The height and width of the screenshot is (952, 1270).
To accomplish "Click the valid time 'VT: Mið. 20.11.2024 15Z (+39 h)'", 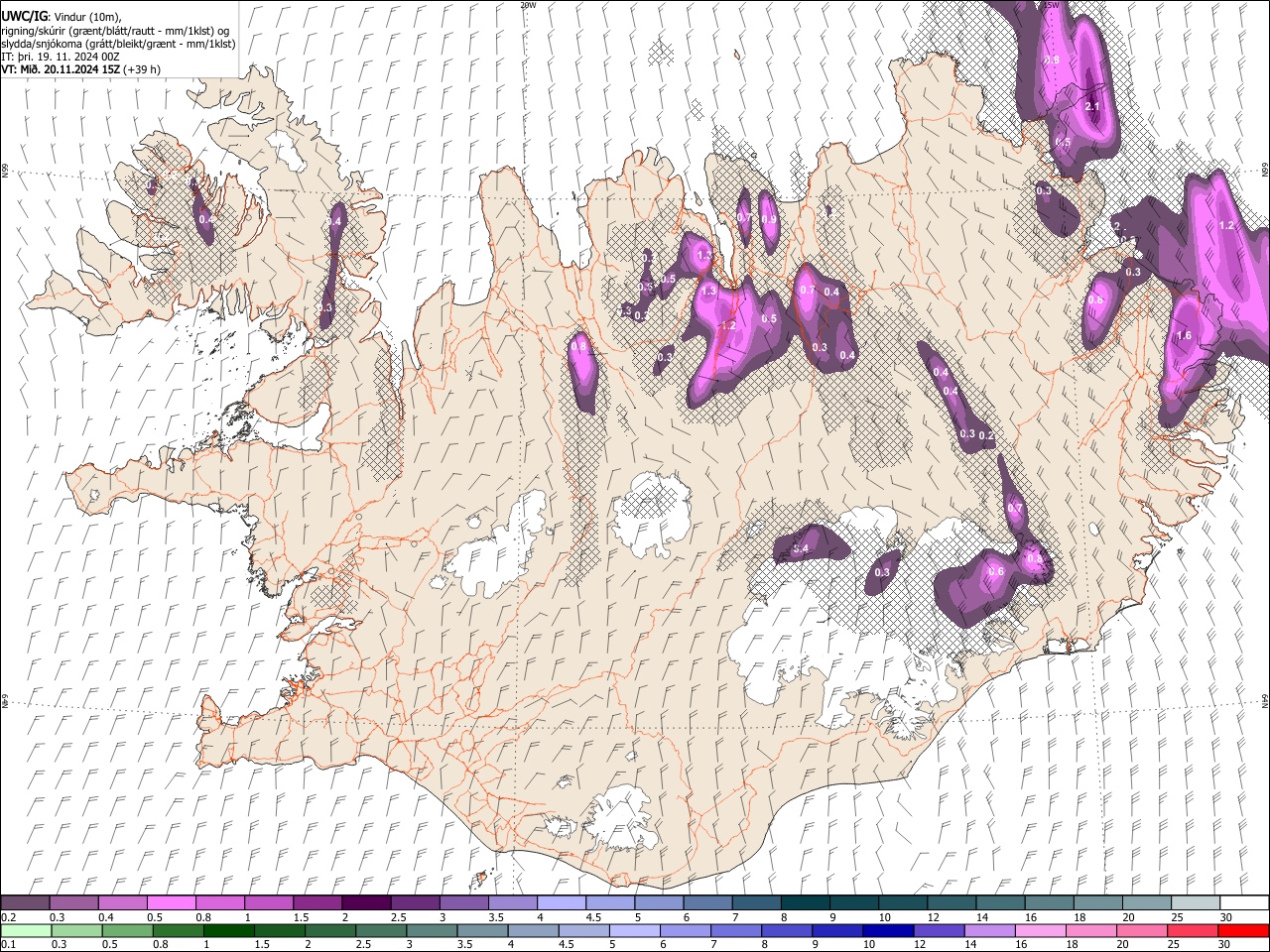I will [80, 69].
